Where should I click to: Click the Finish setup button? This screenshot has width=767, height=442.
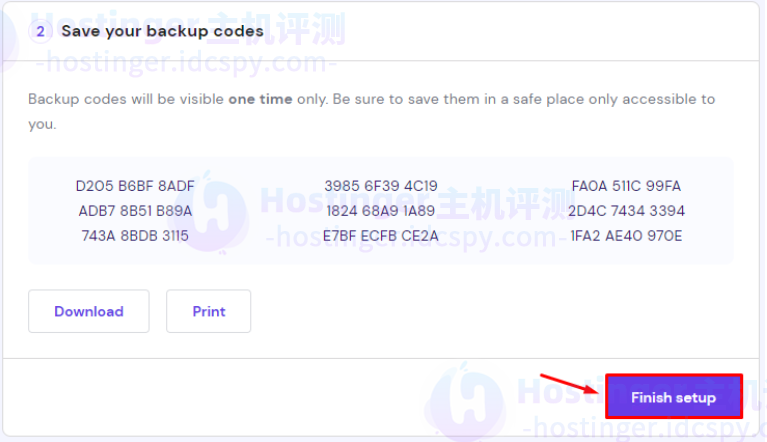click(674, 397)
